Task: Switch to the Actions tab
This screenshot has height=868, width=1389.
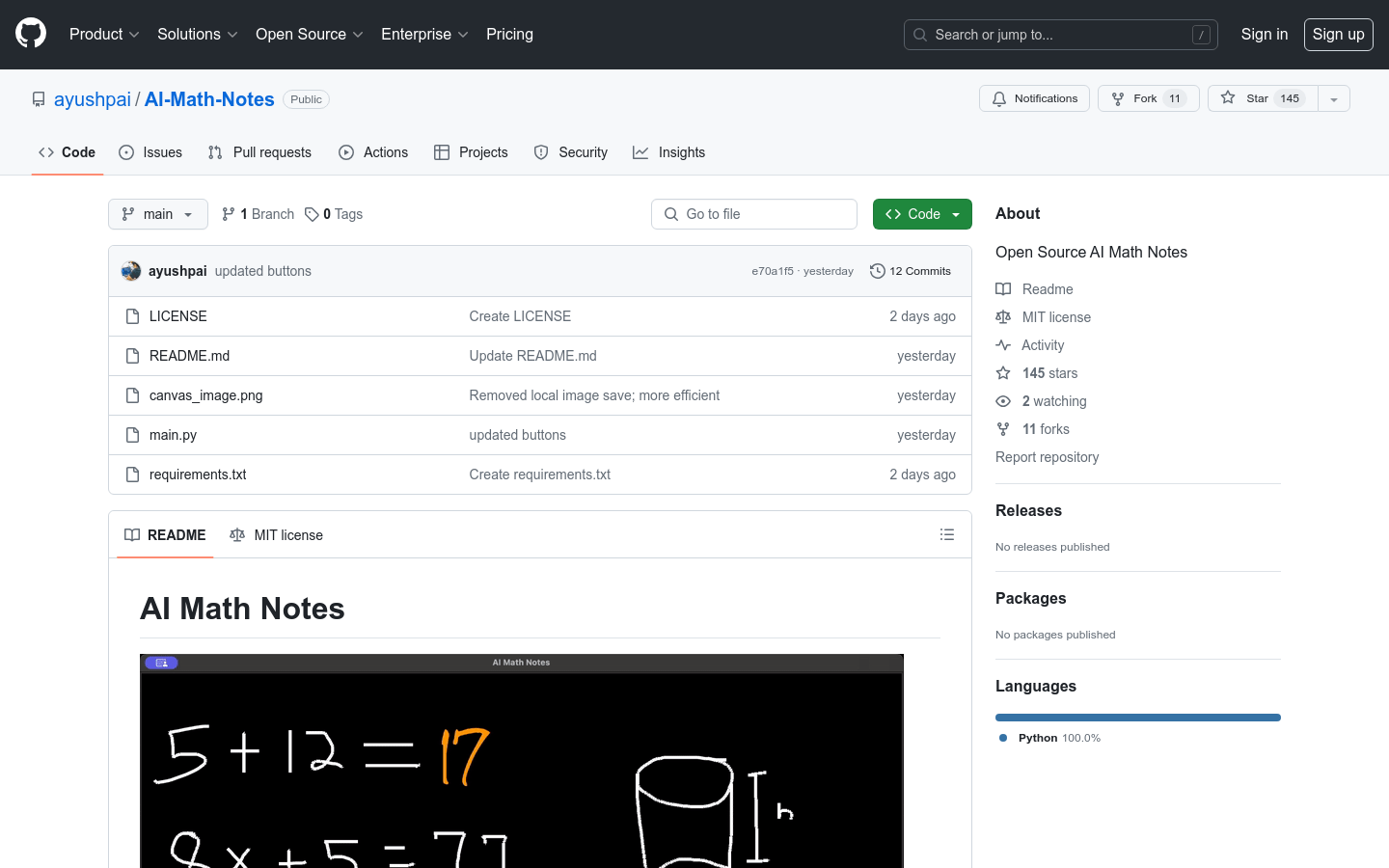Action: click(373, 152)
